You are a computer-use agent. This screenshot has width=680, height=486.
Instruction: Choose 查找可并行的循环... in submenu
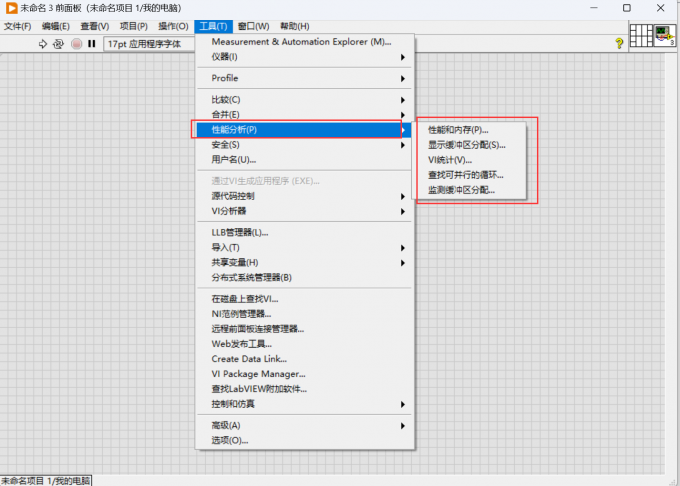(471, 175)
